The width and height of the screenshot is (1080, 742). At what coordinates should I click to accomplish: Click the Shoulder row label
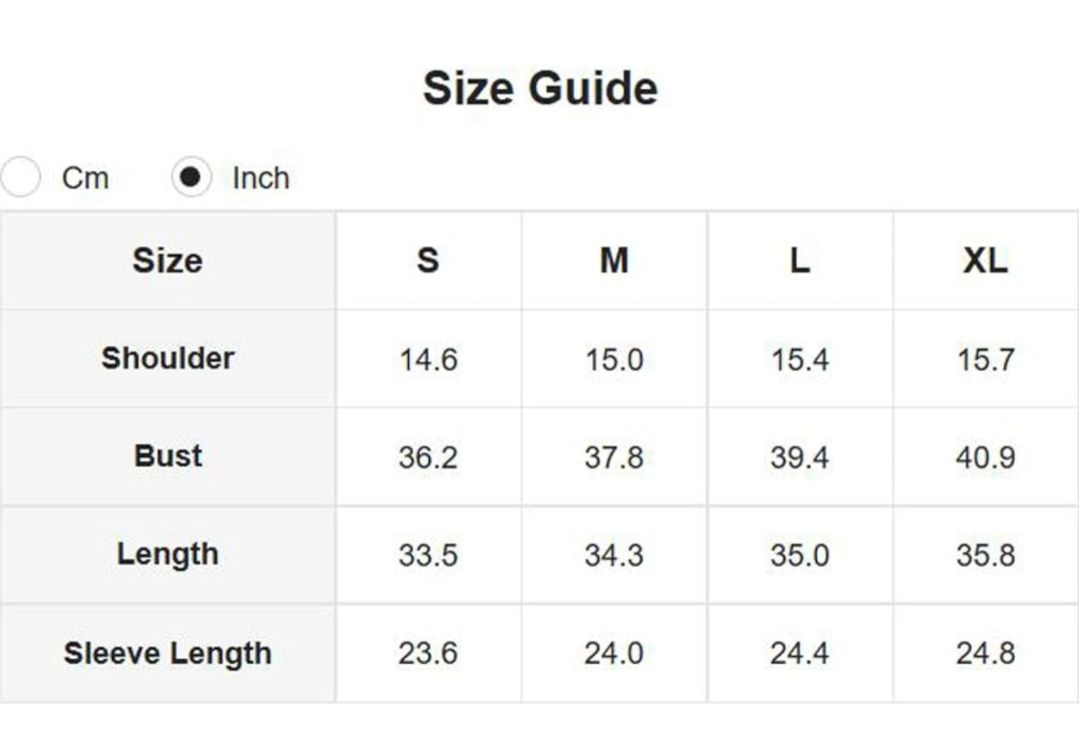tap(167, 358)
